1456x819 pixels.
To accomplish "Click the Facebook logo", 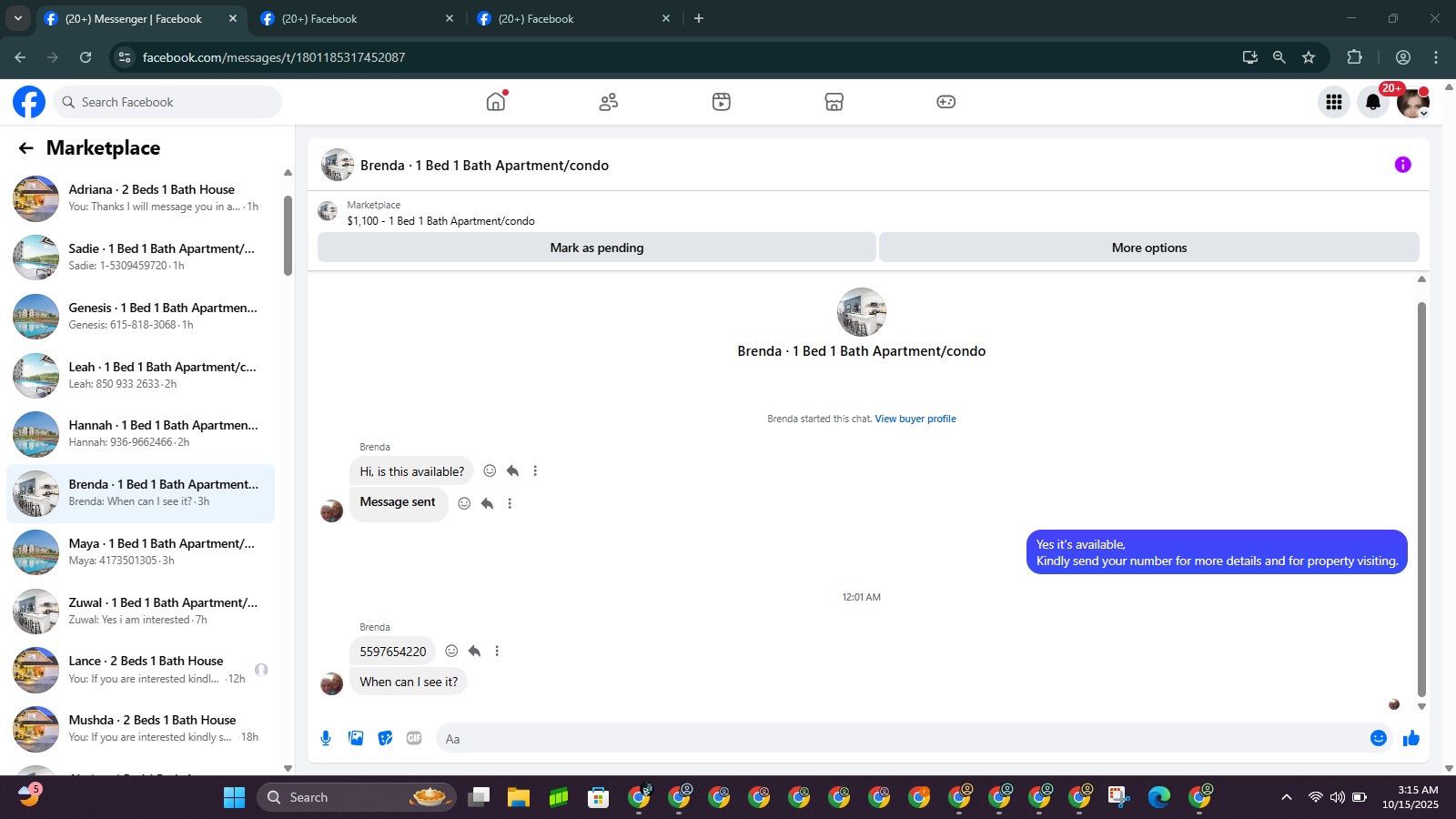I will [29, 102].
